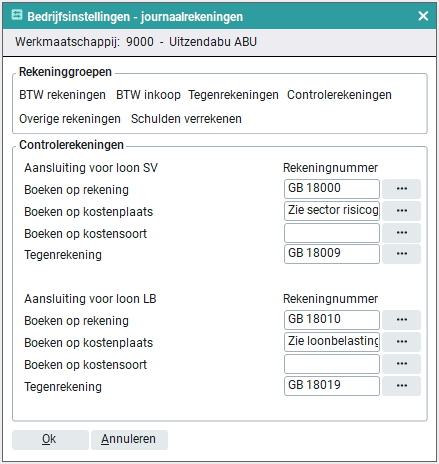This screenshot has width=439, height=464.
Task: Open Overige rekeningen group
Action: click(70, 119)
